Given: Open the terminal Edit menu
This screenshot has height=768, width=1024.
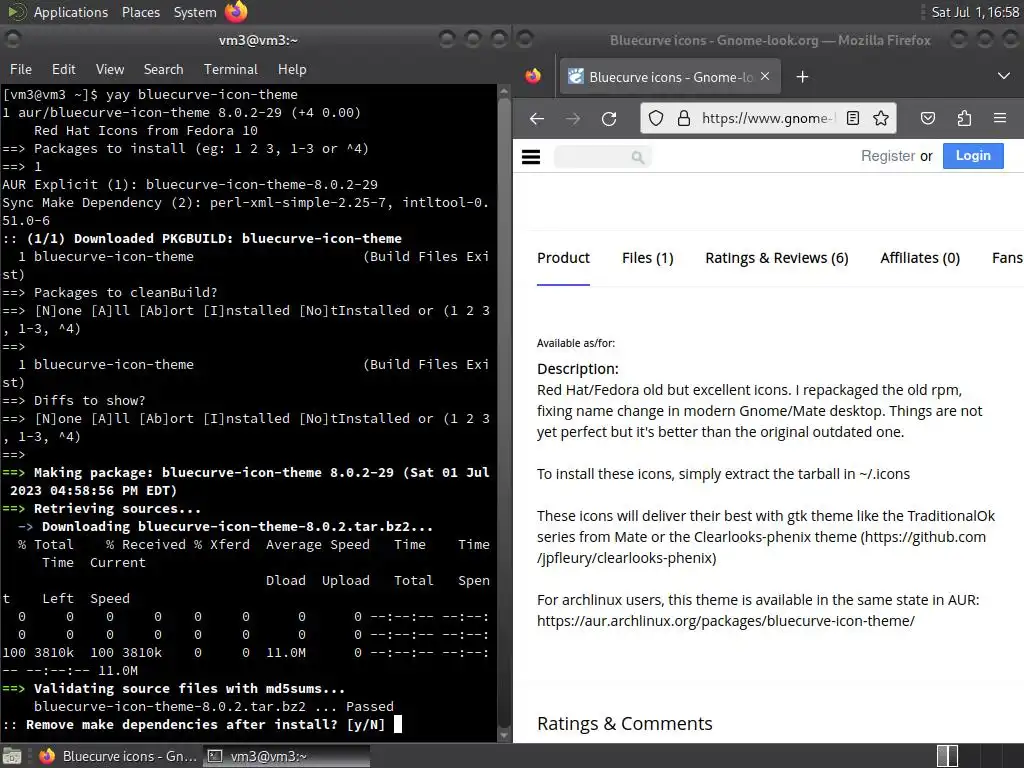Looking at the screenshot, I should coord(63,69).
